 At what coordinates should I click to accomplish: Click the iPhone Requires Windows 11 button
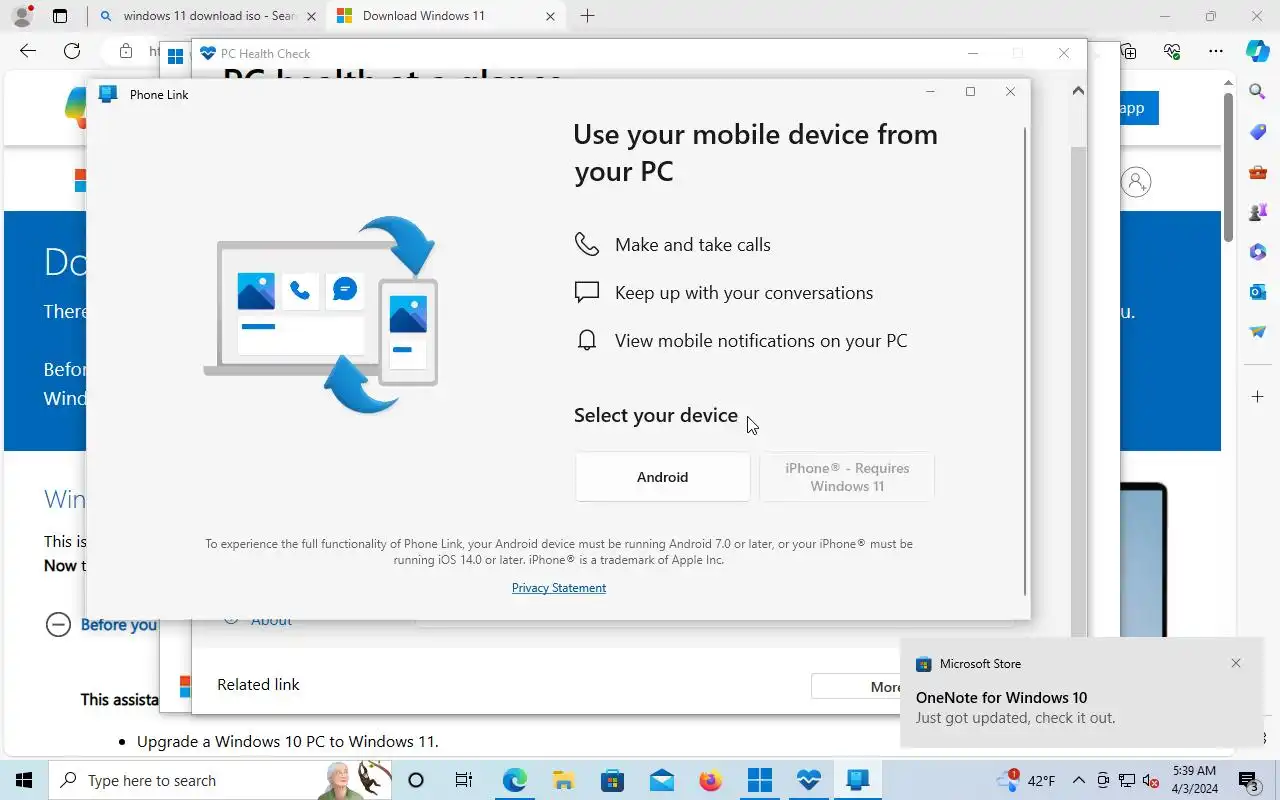[x=847, y=477]
